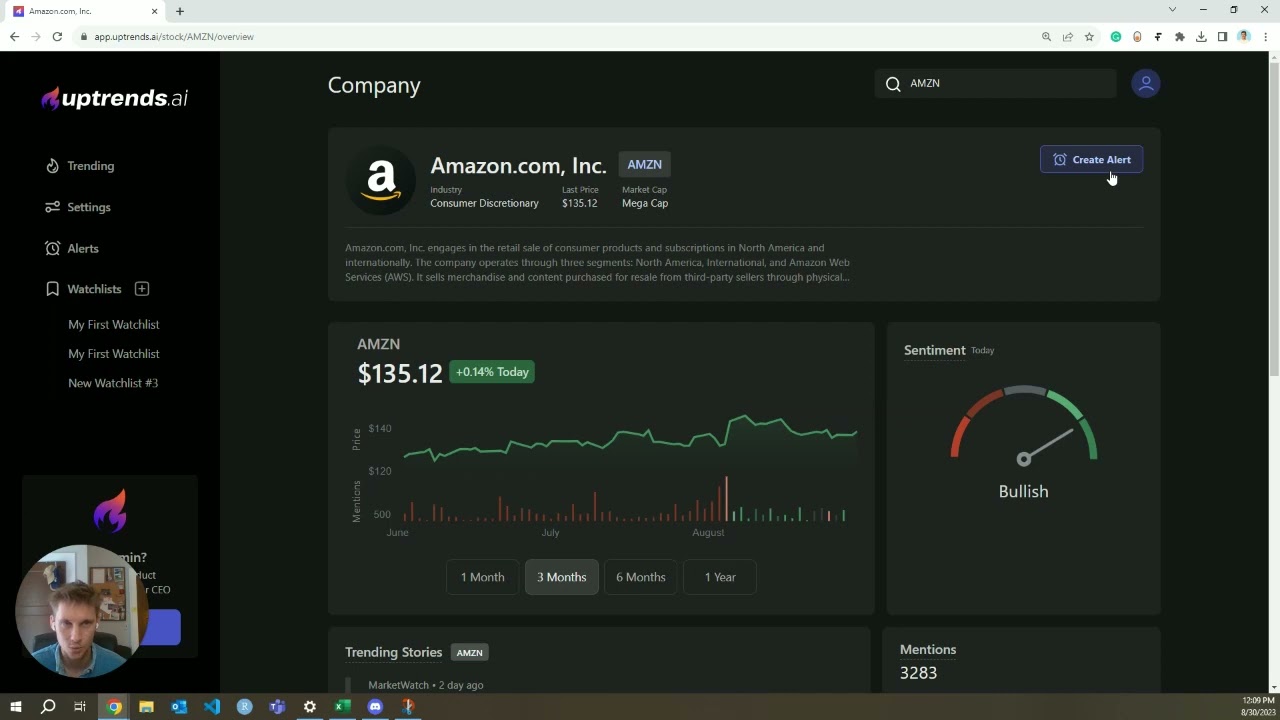Image resolution: width=1280 pixels, height=720 pixels.
Task: Open Microsoft Teams from the taskbar
Action: click(x=277, y=707)
